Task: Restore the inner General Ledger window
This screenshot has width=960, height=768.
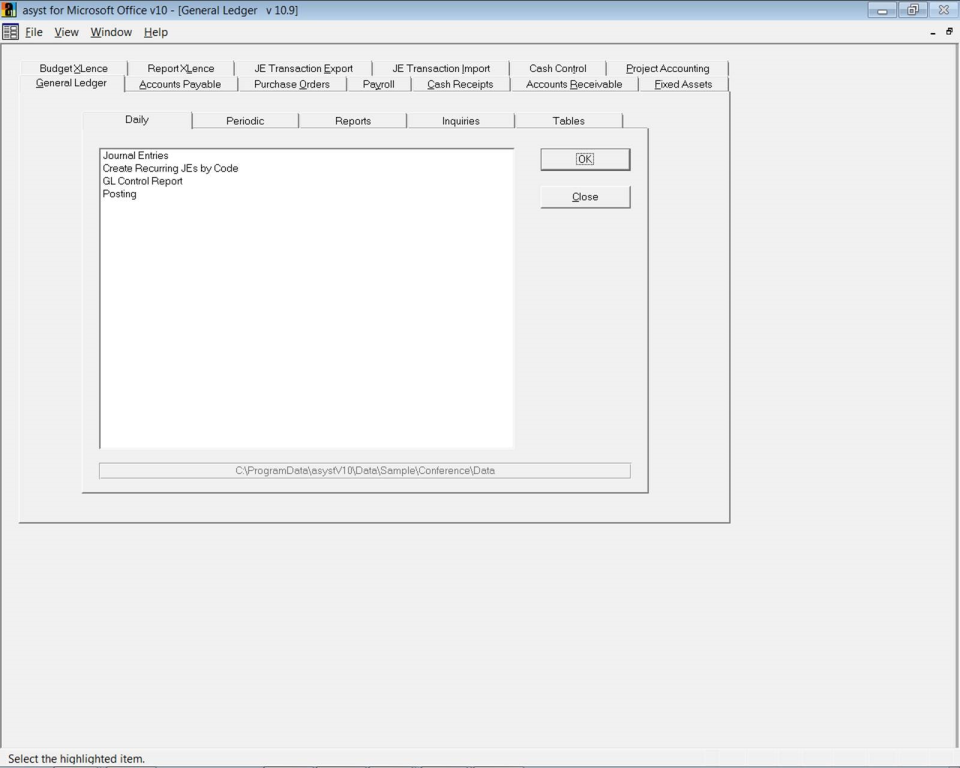Action: [x=949, y=32]
